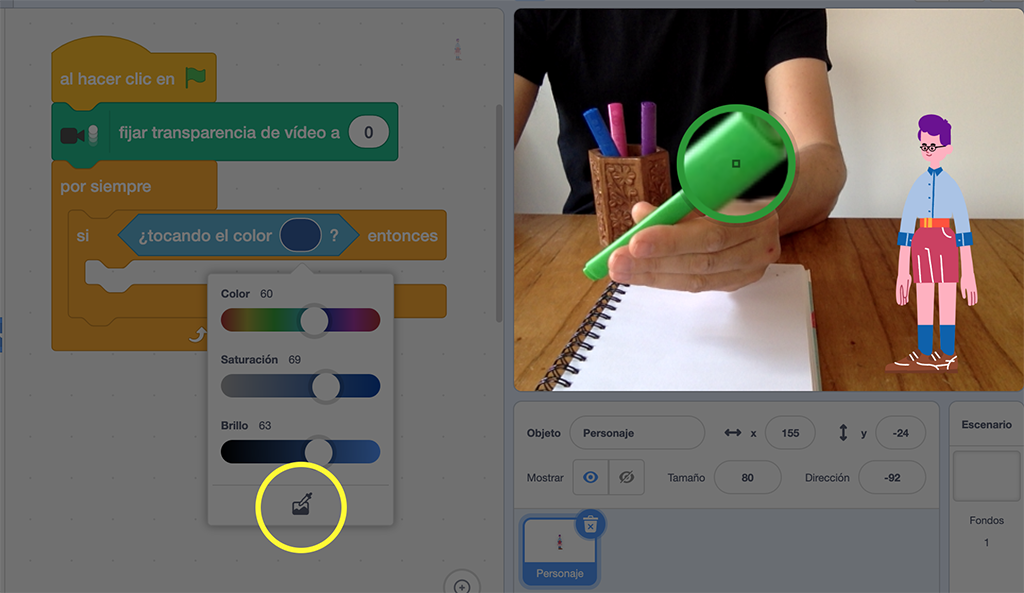Adjust the Brillo slider handle
Screen dimensions: 1024x593
pos(319,452)
